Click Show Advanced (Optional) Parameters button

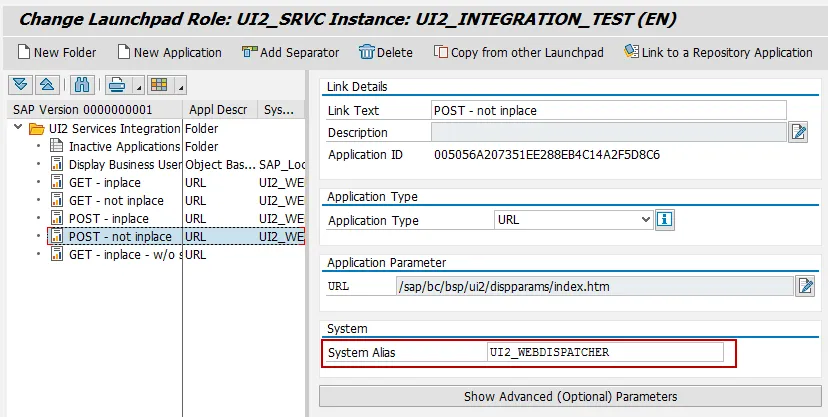570,396
